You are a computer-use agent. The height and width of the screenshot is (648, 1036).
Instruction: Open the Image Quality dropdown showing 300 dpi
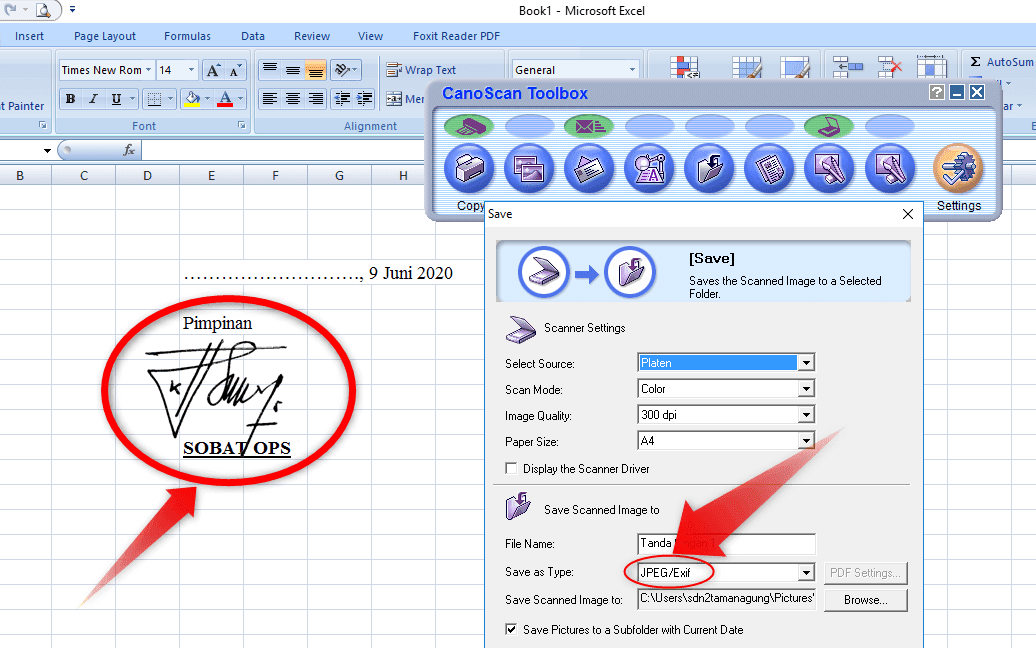coord(805,415)
